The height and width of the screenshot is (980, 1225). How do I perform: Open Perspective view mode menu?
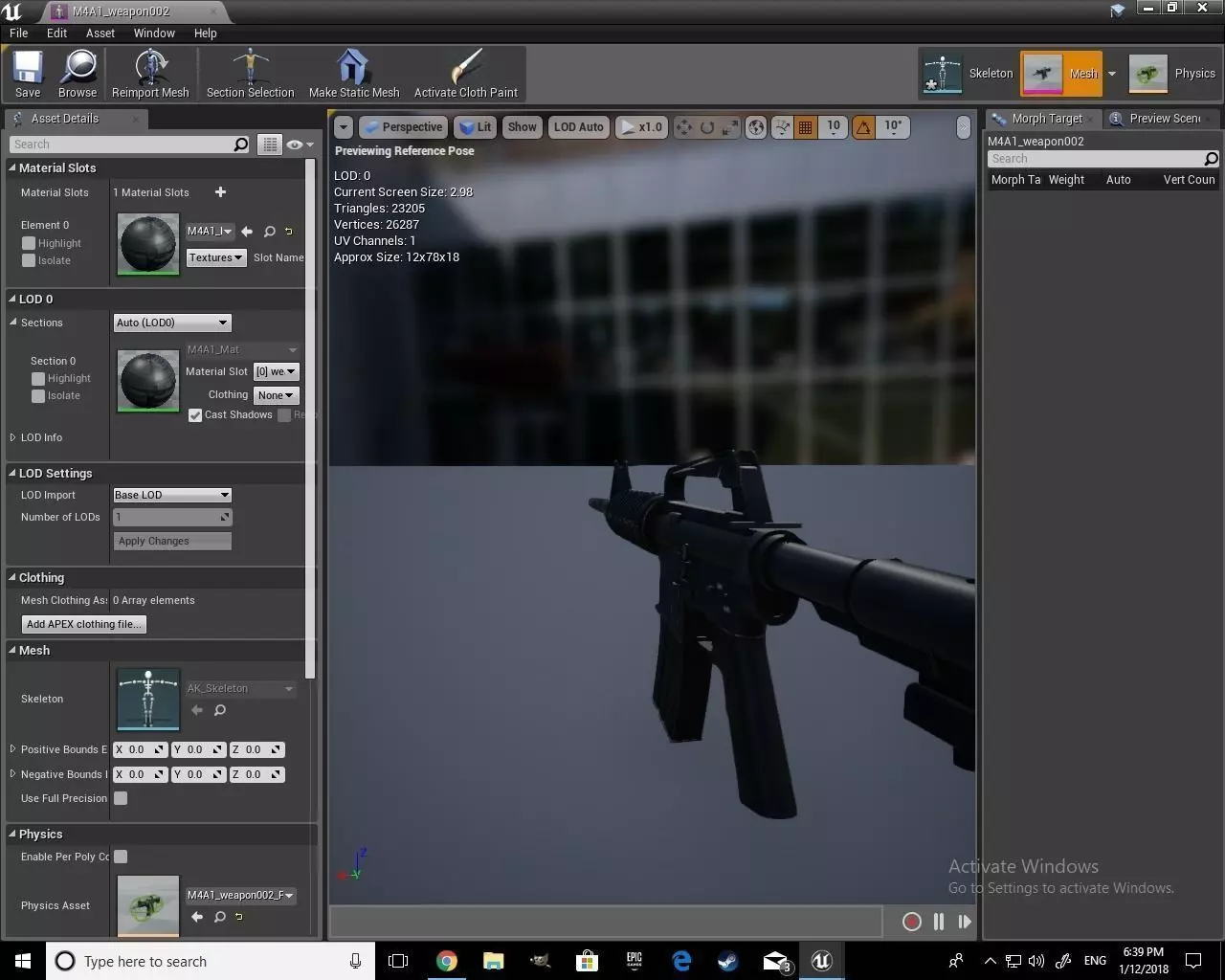pyautogui.click(x=403, y=126)
